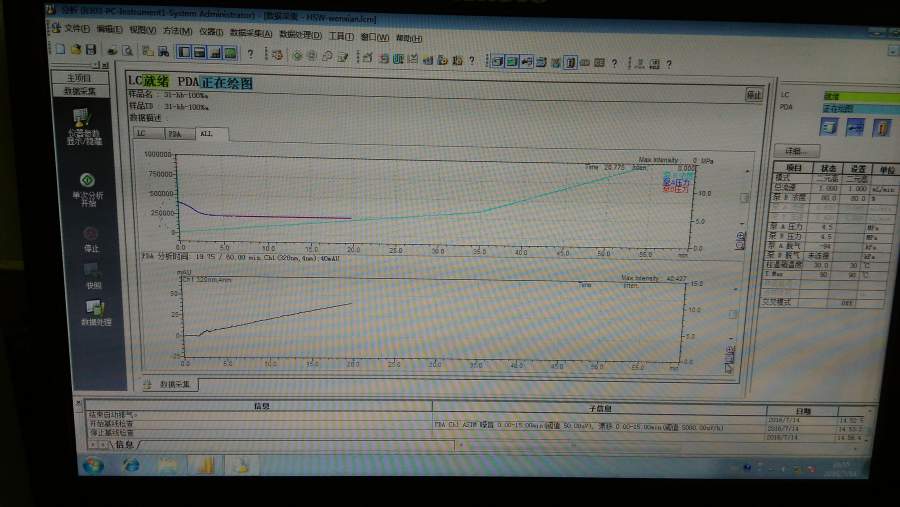The height and width of the screenshot is (507, 900).
Task: Open the 工具(T) menu
Action: pos(341,36)
